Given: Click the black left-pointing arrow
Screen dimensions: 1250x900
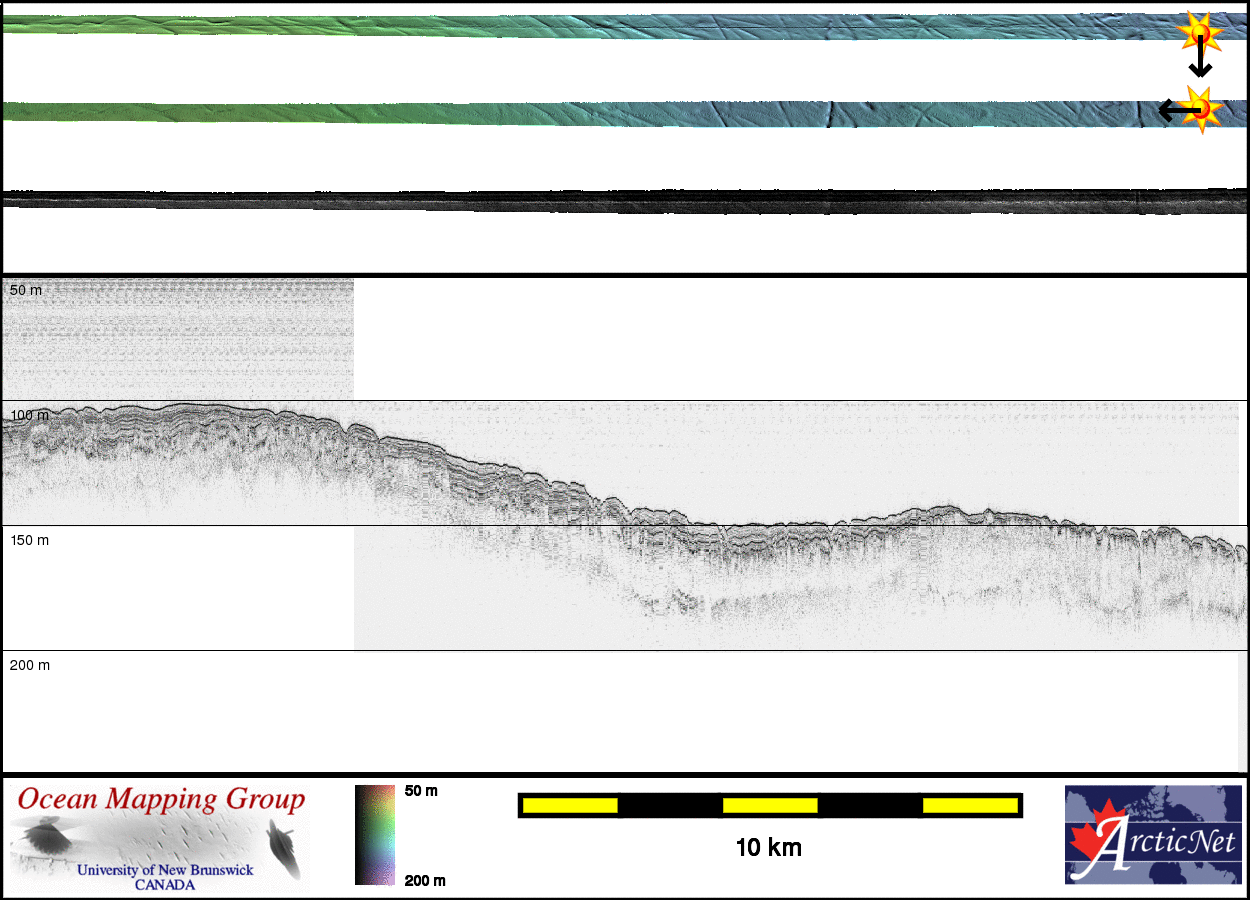Looking at the screenshot, I should coord(1172,110).
